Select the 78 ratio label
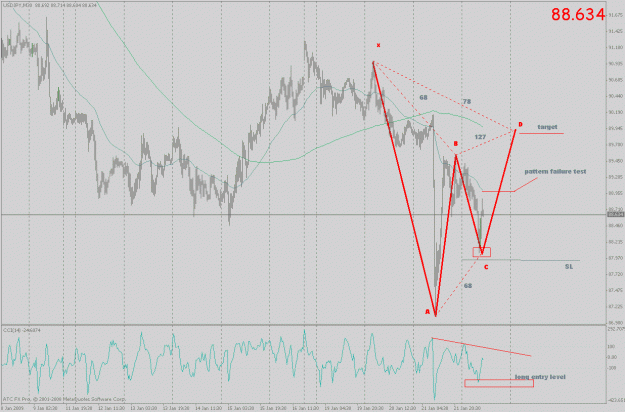Viewport: 625px width, 412px height. coord(467,102)
